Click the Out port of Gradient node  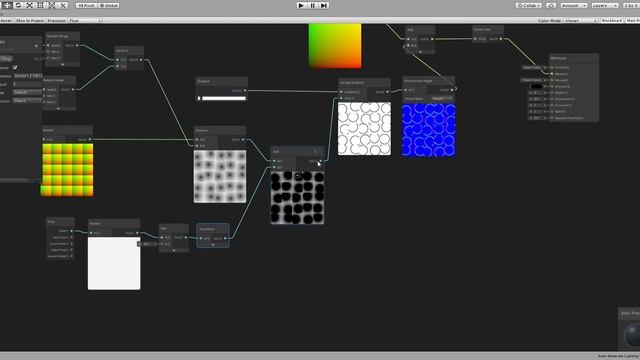coord(245,91)
